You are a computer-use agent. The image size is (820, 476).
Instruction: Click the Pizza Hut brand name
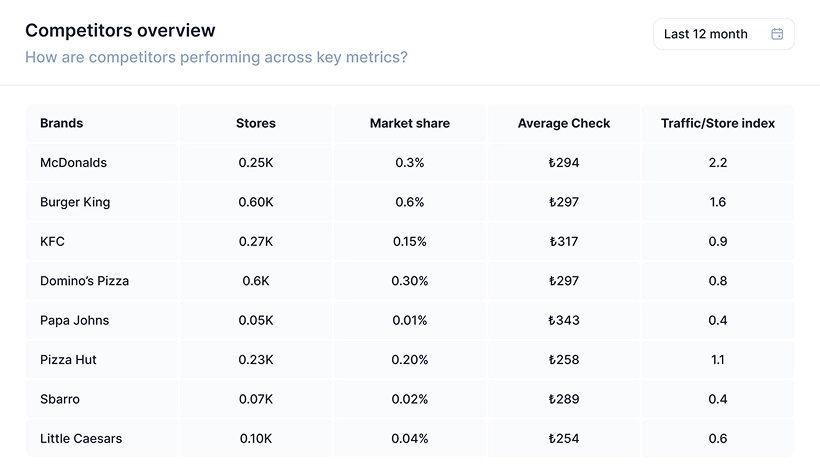pos(68,360)
